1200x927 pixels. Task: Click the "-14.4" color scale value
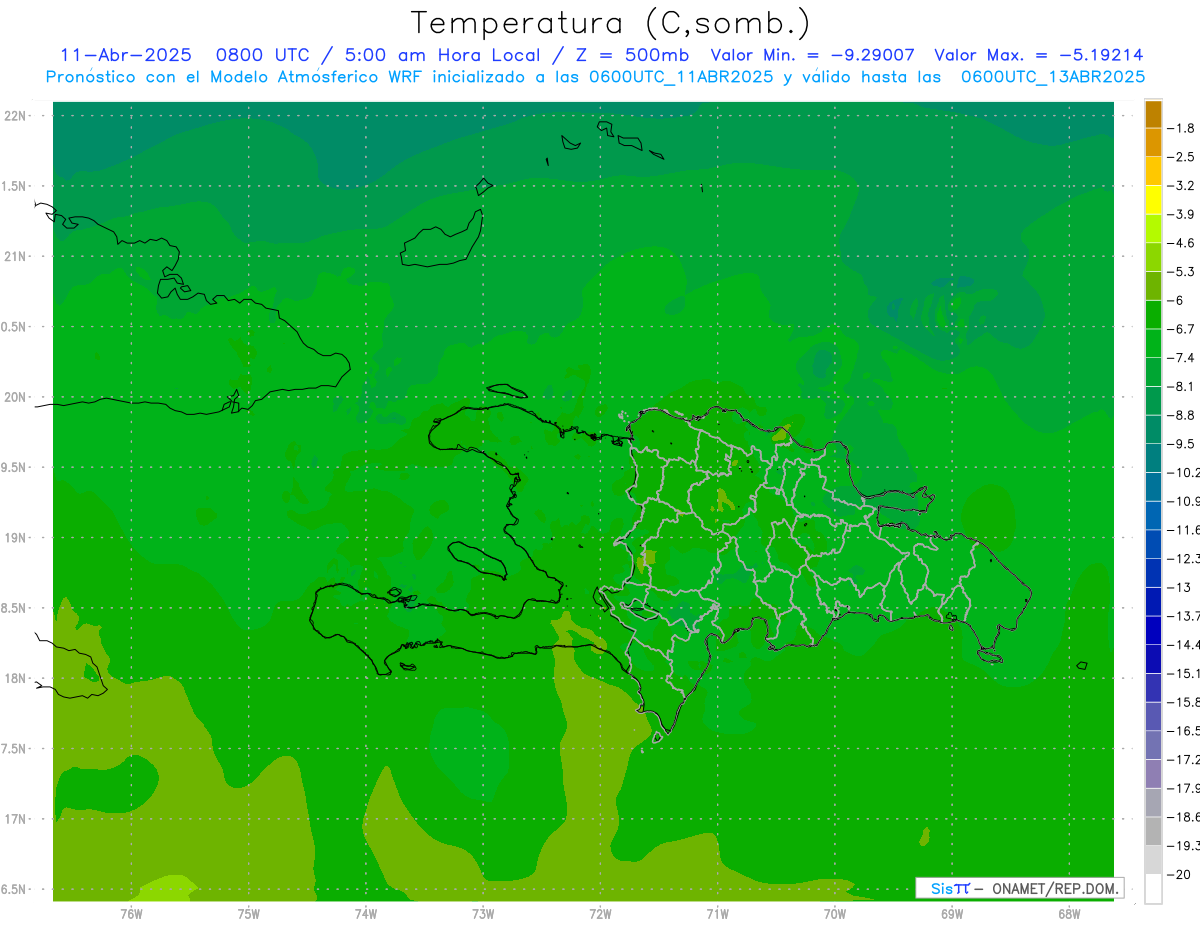[1183, 644]
